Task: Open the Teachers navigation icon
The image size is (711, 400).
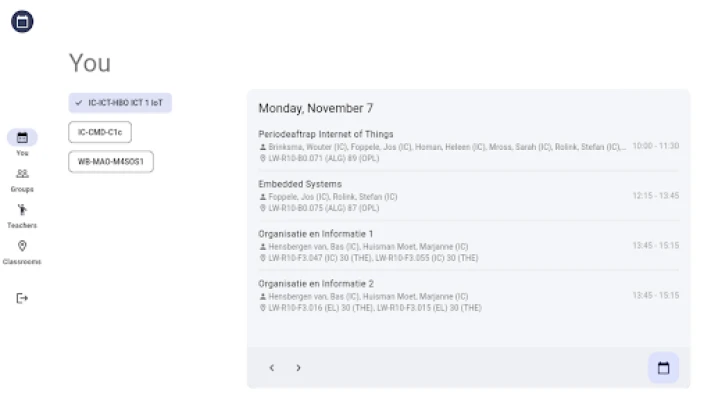Action: coord(22,210)
